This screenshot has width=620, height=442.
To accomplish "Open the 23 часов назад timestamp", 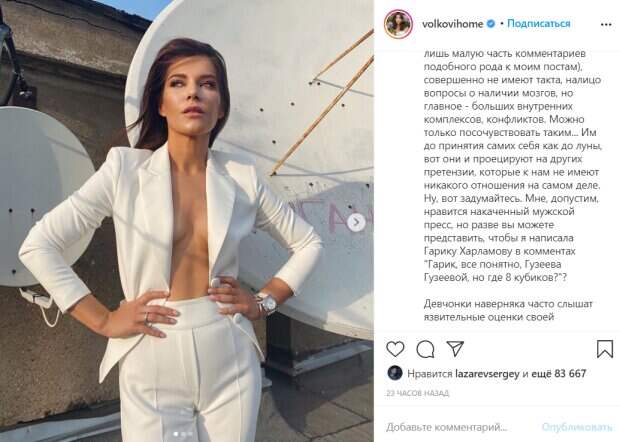I will pyautogui.click(x=418, y=393).
